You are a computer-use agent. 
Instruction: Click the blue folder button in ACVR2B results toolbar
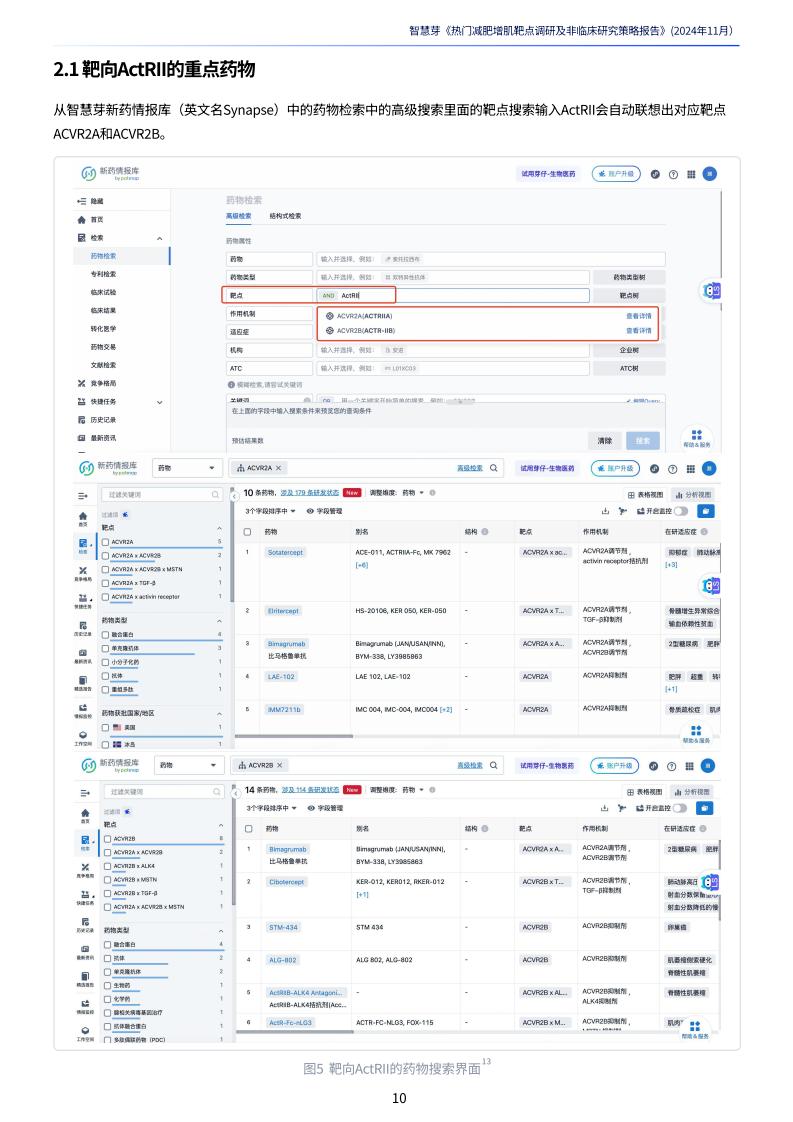click(705, 808)
